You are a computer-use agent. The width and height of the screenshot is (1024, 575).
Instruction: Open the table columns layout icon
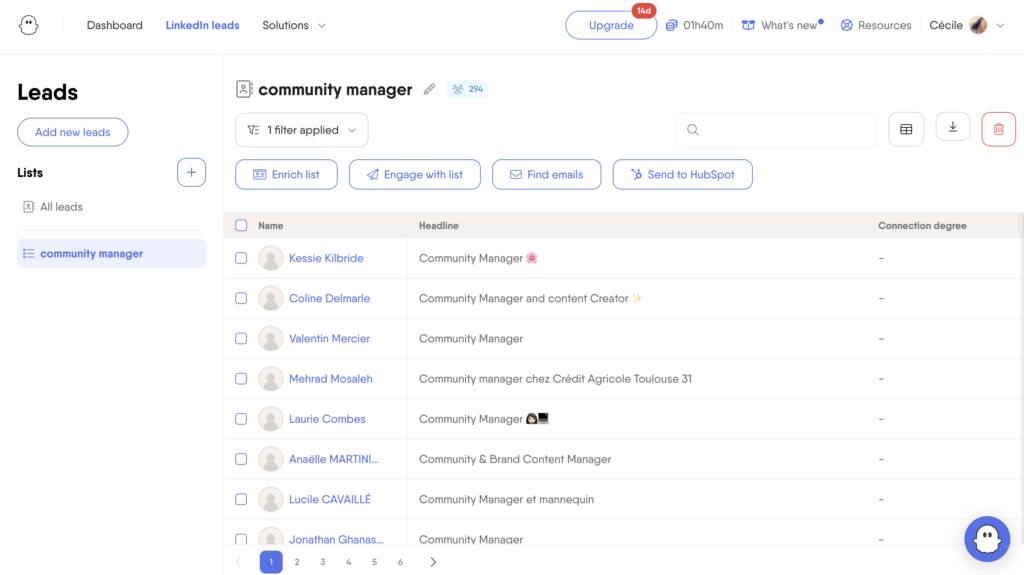pos(906,129)
